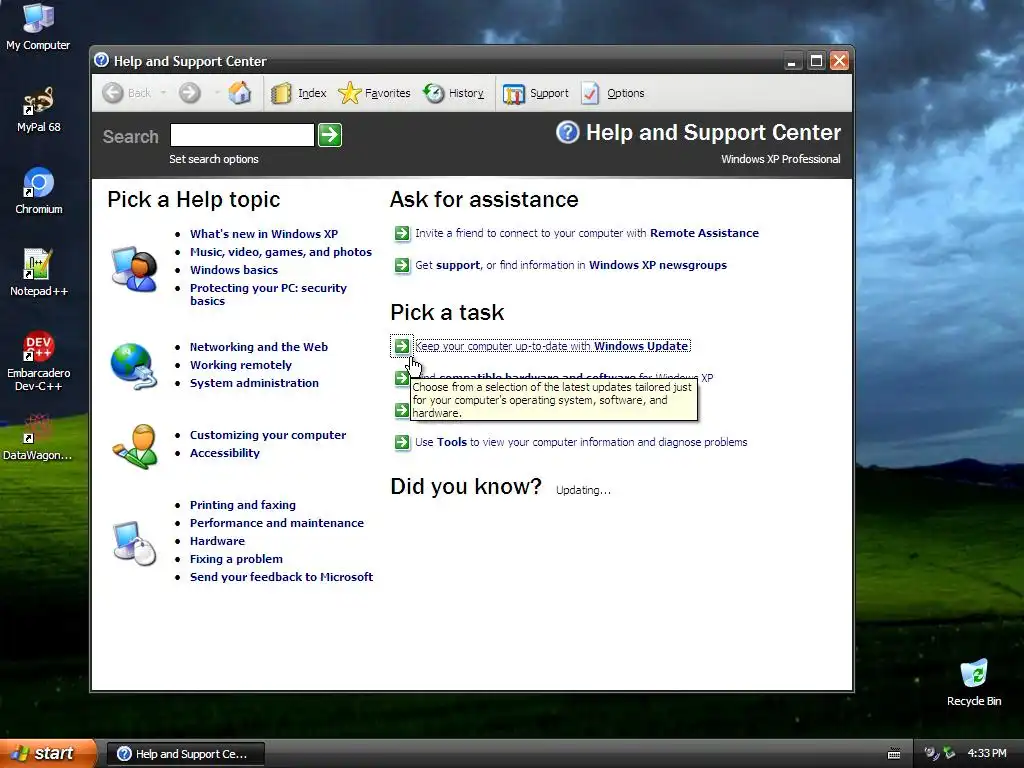Image resolution: width=1024 pixels, height=768 pixels.
Task: Open History from the toolbar
Action: click(x=453, y=93)
